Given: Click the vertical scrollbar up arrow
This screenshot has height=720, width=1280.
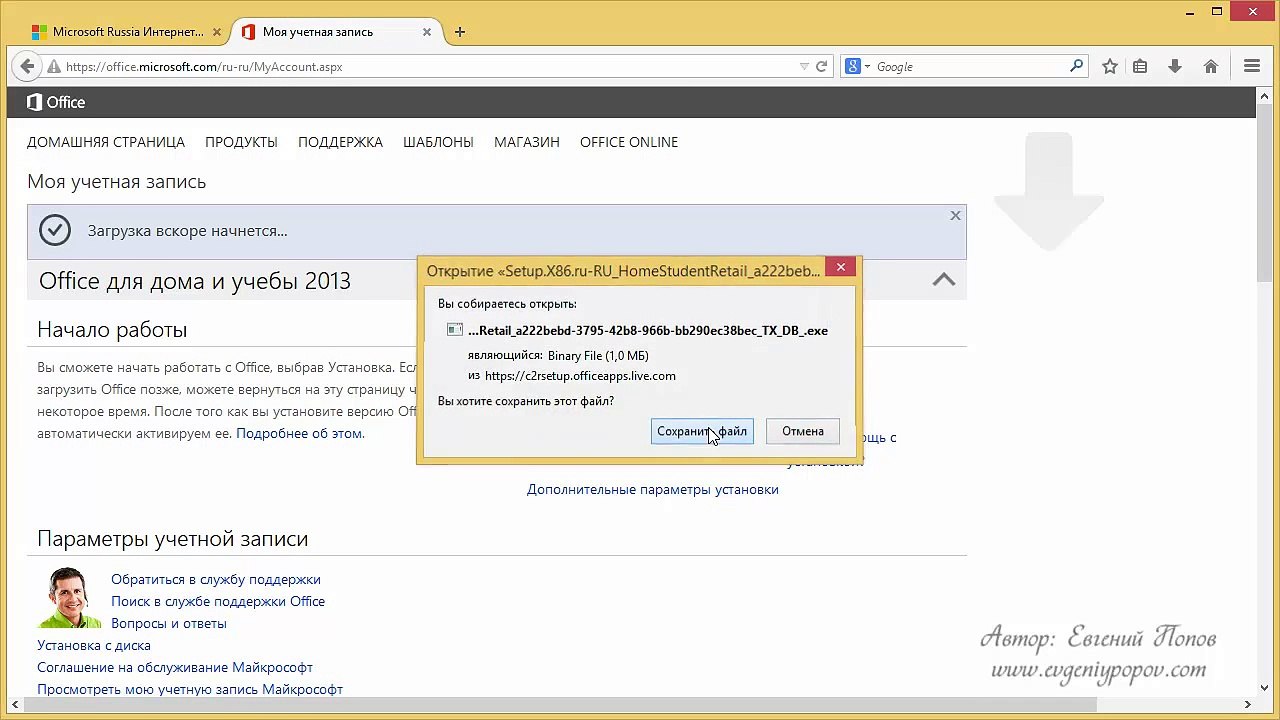Looking at the screenshot, I should (1264, 95).
